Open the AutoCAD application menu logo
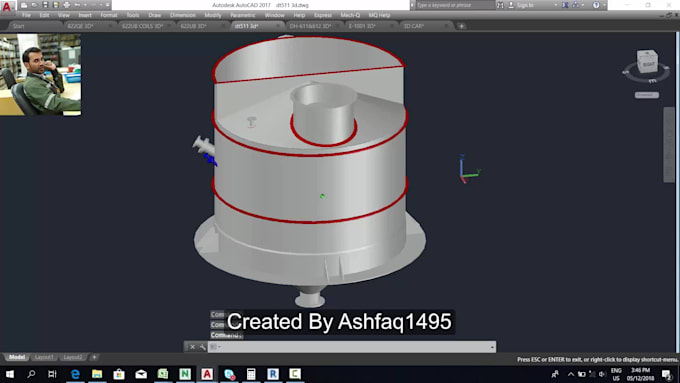Image resolution: width=680 pixels, height=383 pixels. [x=7, y=6]
